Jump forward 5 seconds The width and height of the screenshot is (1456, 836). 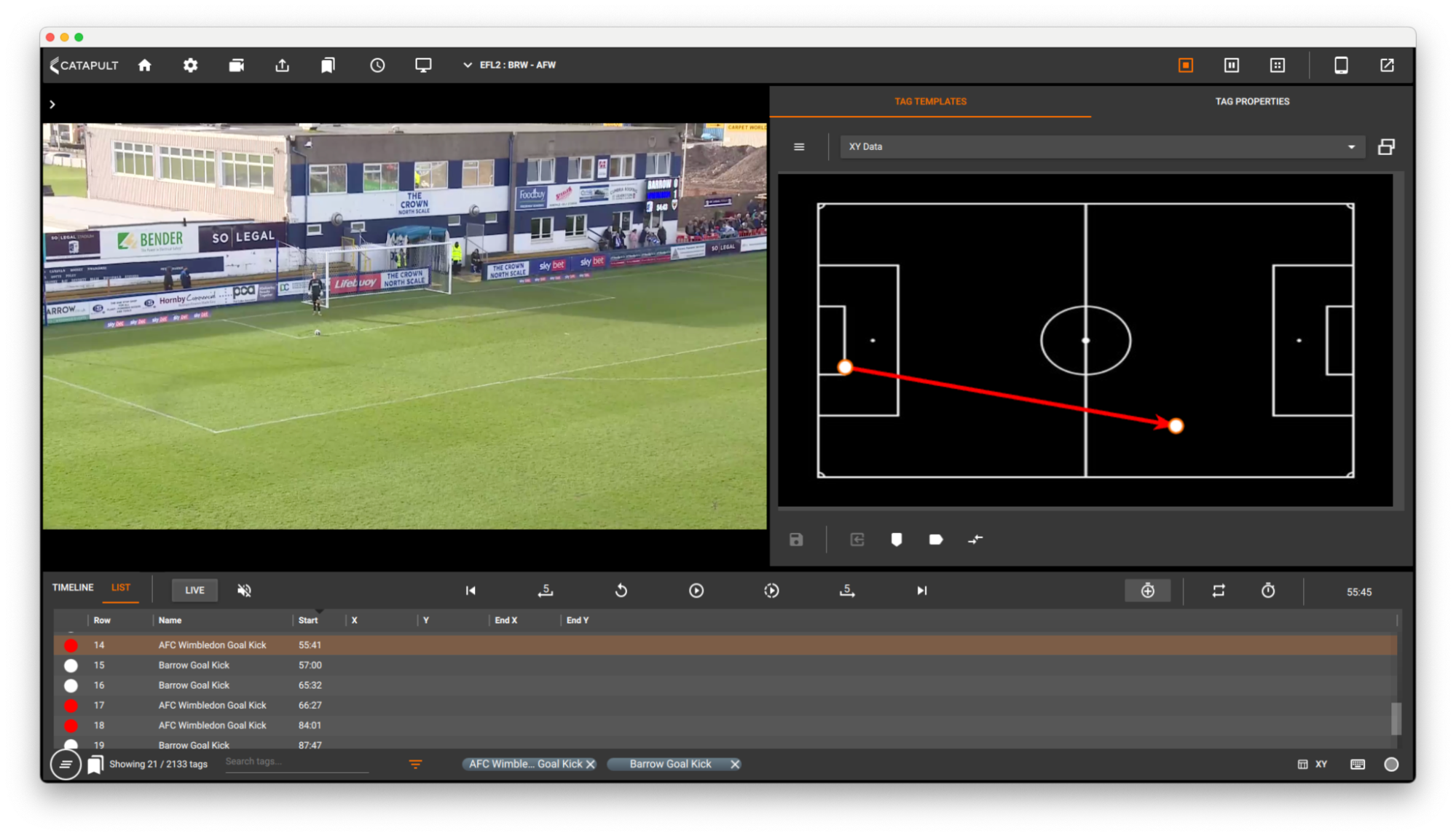847,591
